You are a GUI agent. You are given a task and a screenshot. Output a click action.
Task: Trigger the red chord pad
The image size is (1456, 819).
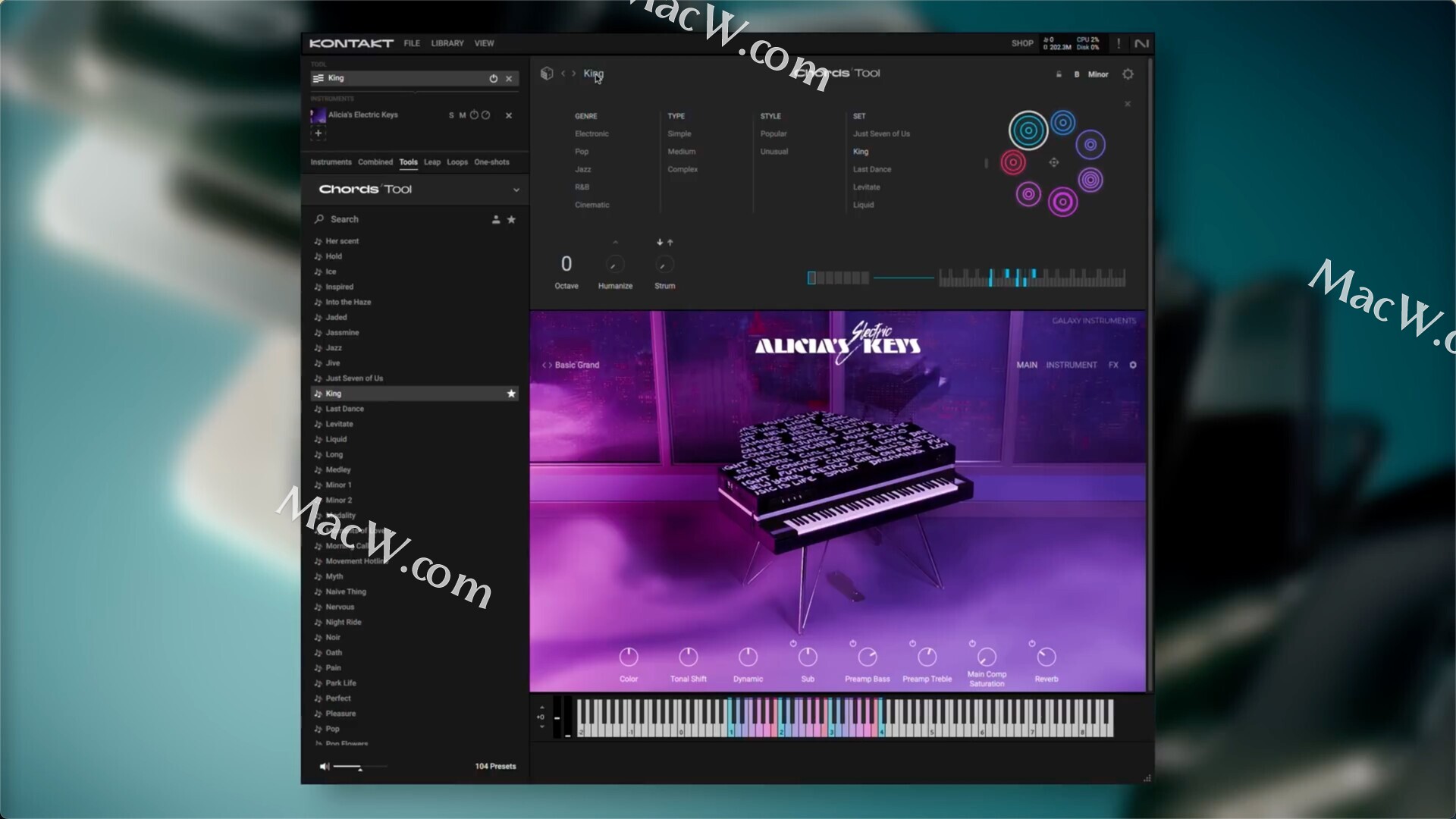point(1013,162)
